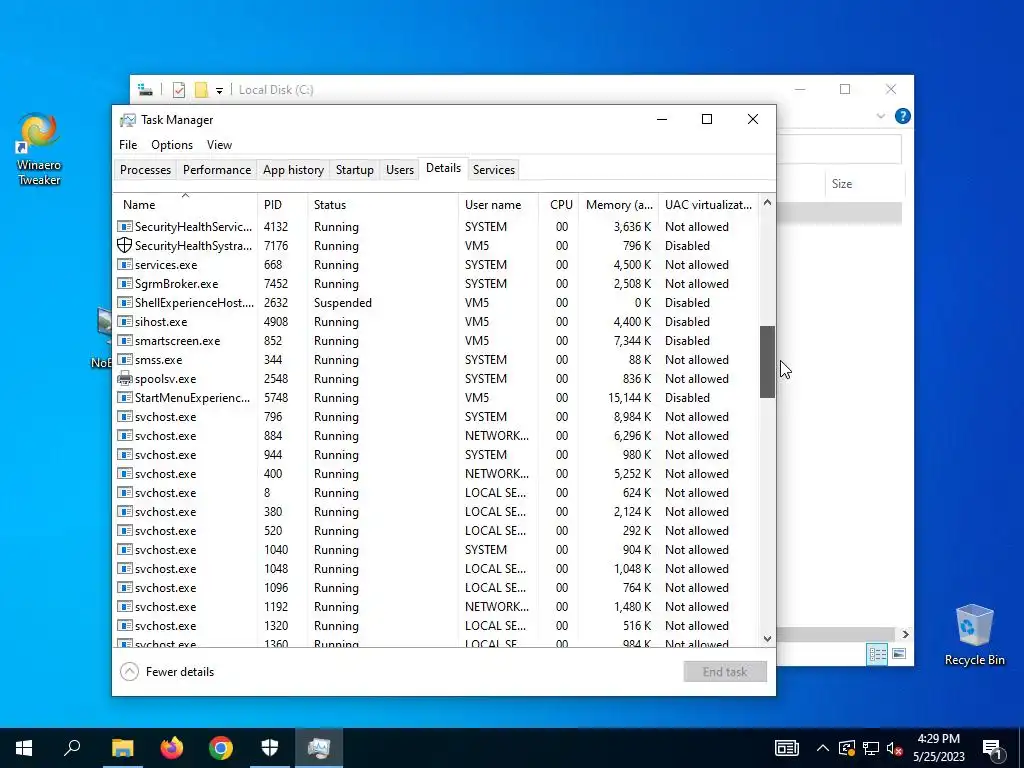Viewport: 1024px width, 768px height.
Task: Open Windows Security shield in taskbar
Action: [270, 748]
